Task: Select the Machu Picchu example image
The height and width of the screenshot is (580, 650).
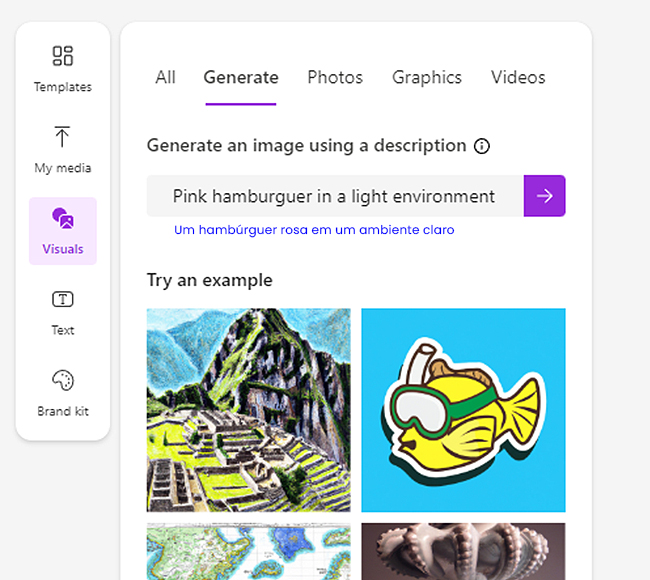Action: point(249,410)
